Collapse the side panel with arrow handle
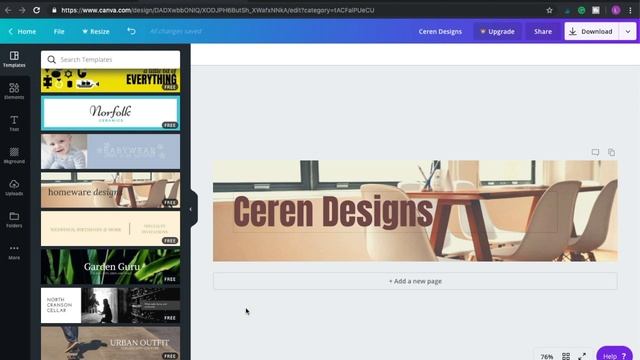This screenshot has height=360, width=640. (191, 209)
